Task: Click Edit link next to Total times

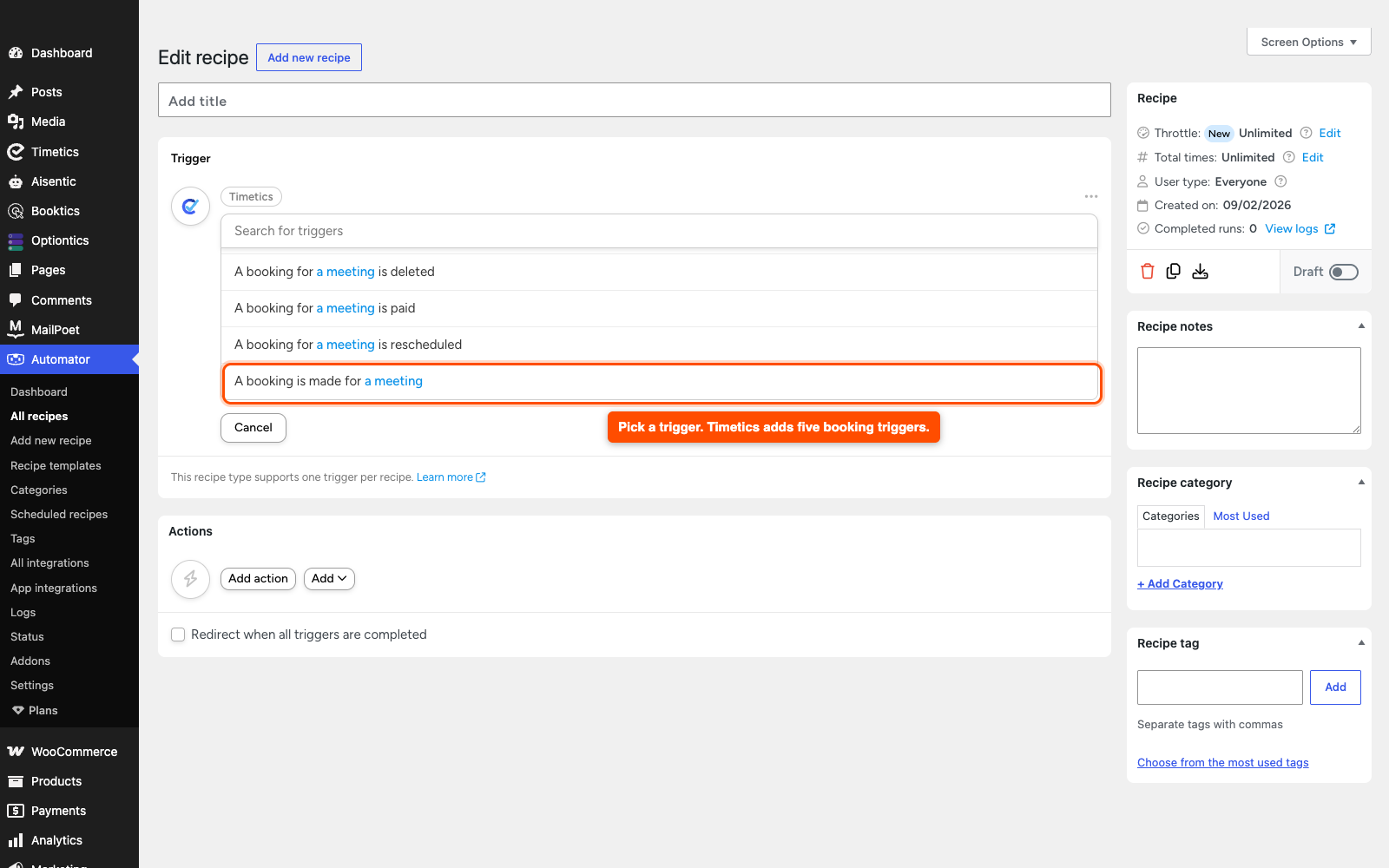Action: pyautogui.click(x=1313, y=157)
